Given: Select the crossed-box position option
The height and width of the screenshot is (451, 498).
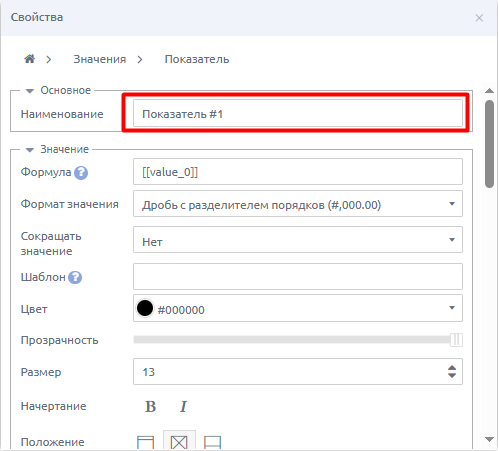Looking at the screenshot, I should (179, 442).
